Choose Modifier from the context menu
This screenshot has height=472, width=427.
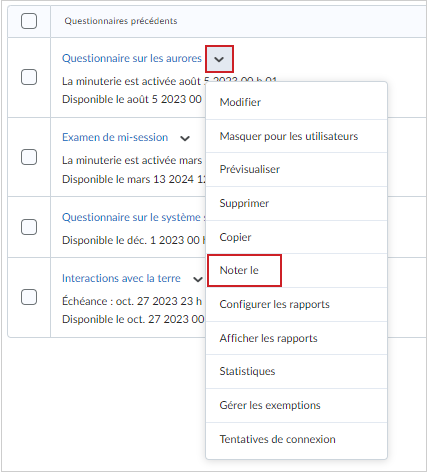click(296, 102)
